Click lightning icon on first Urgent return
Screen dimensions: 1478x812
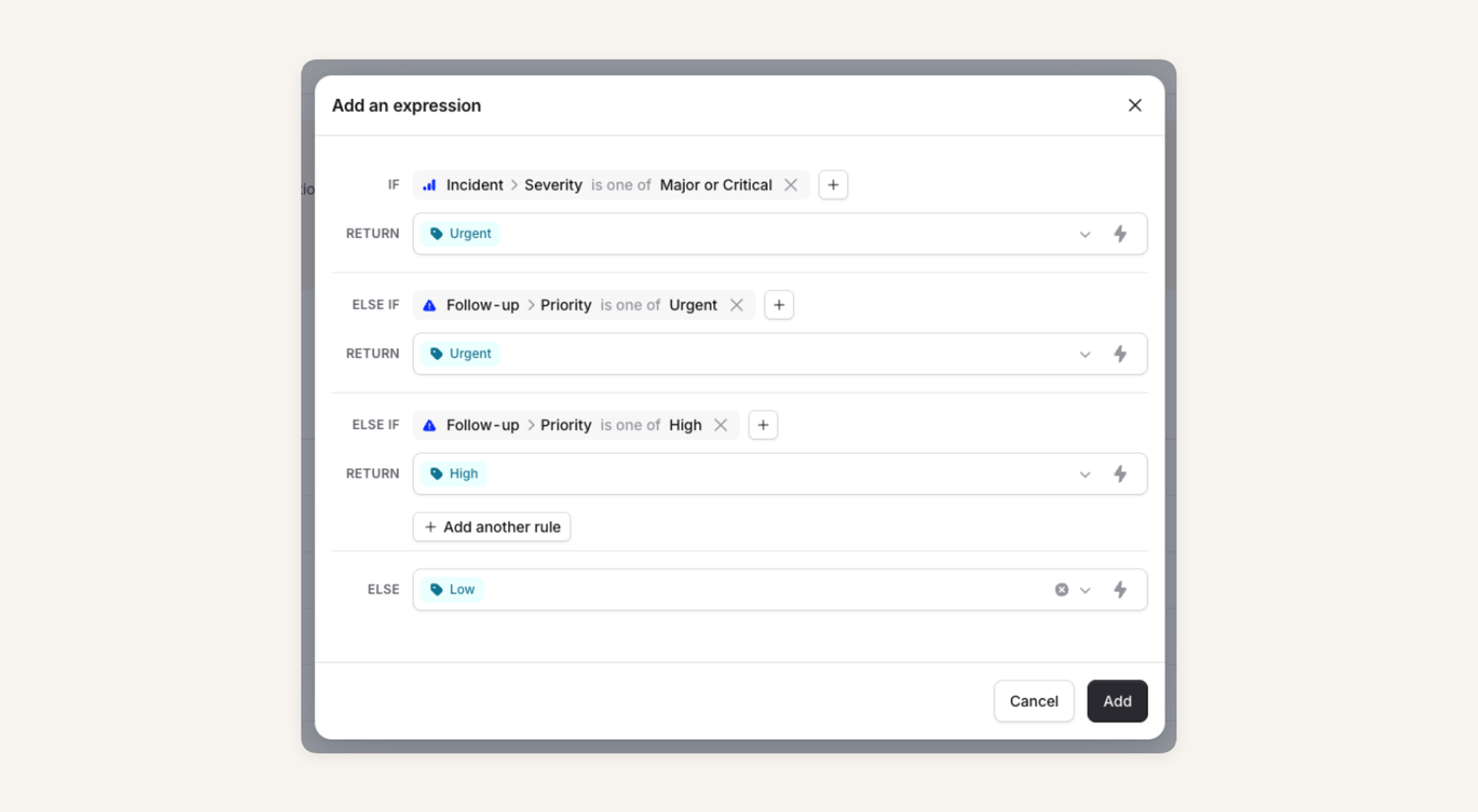(1120, 233)
